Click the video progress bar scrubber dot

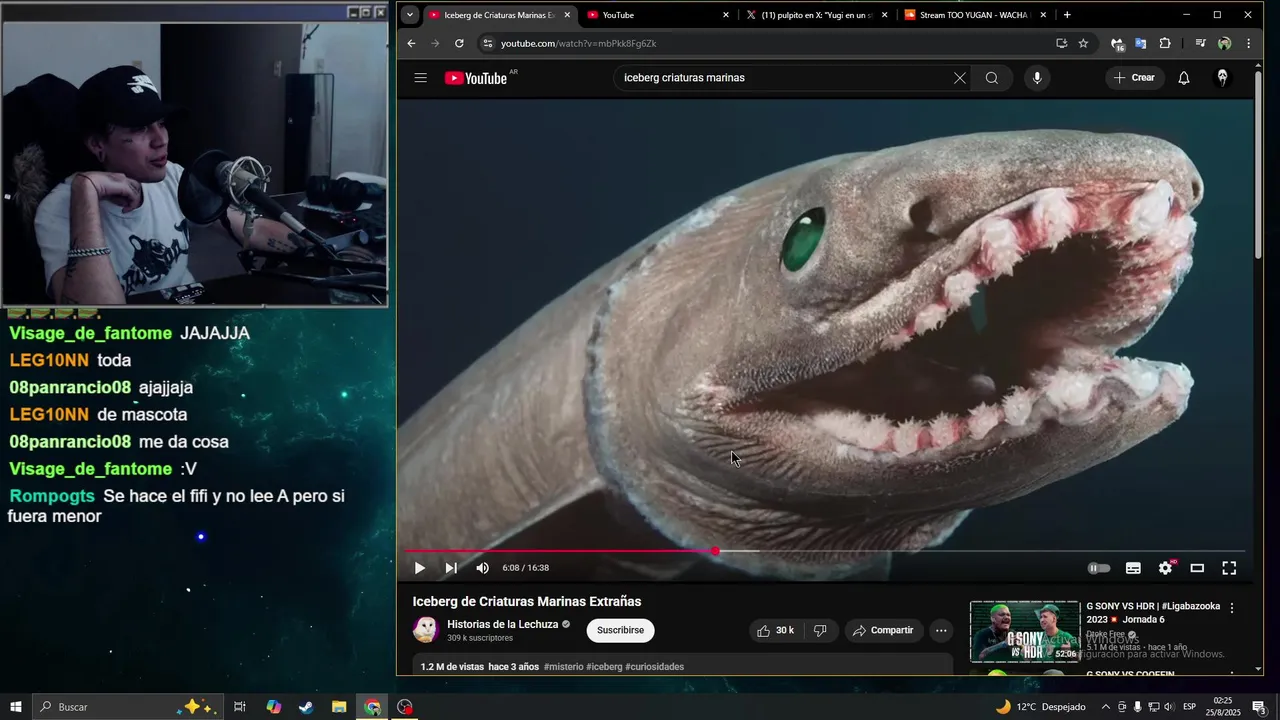[x=716, y=551]
